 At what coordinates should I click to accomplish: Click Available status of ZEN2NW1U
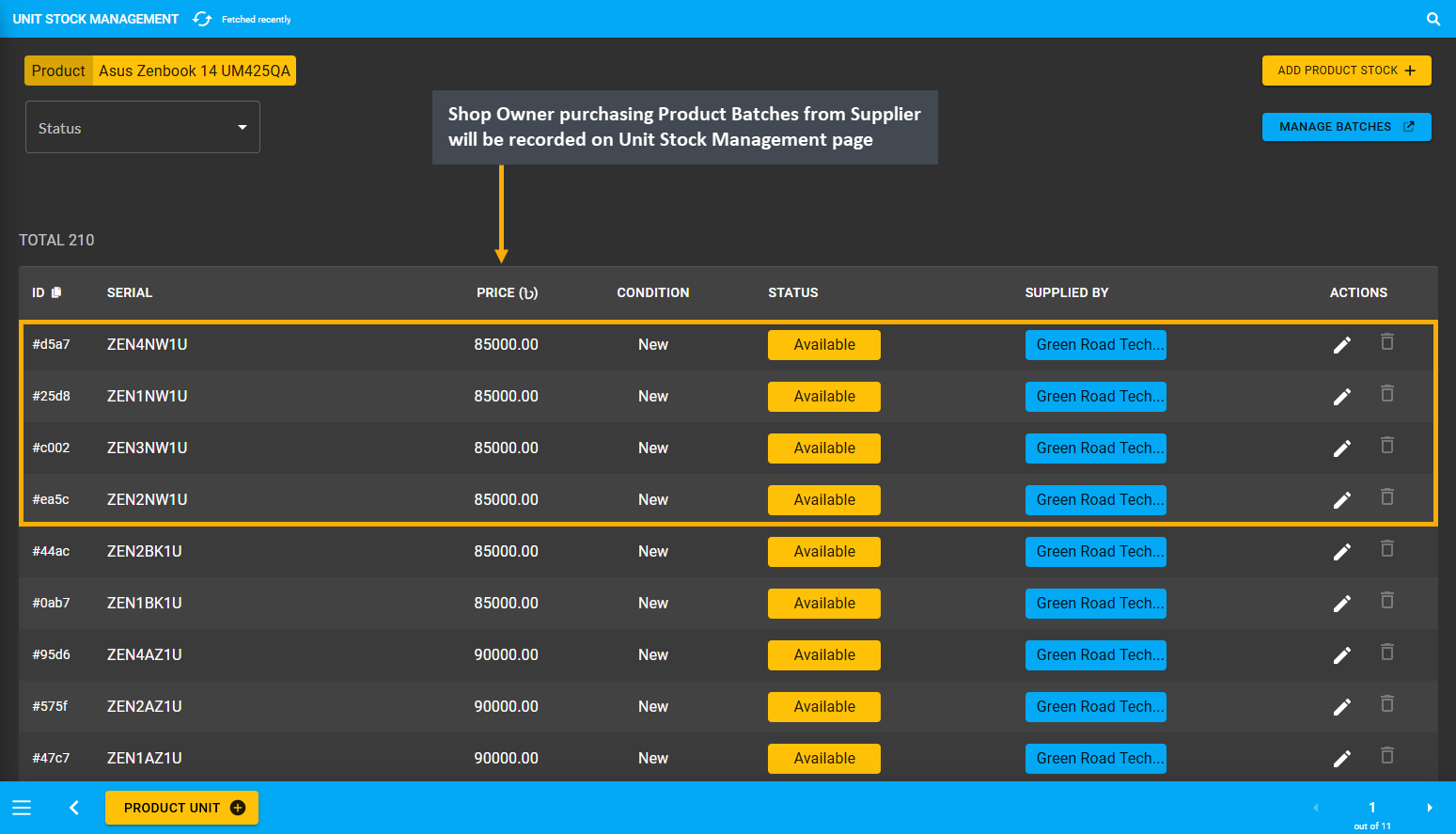pos(824,500)
